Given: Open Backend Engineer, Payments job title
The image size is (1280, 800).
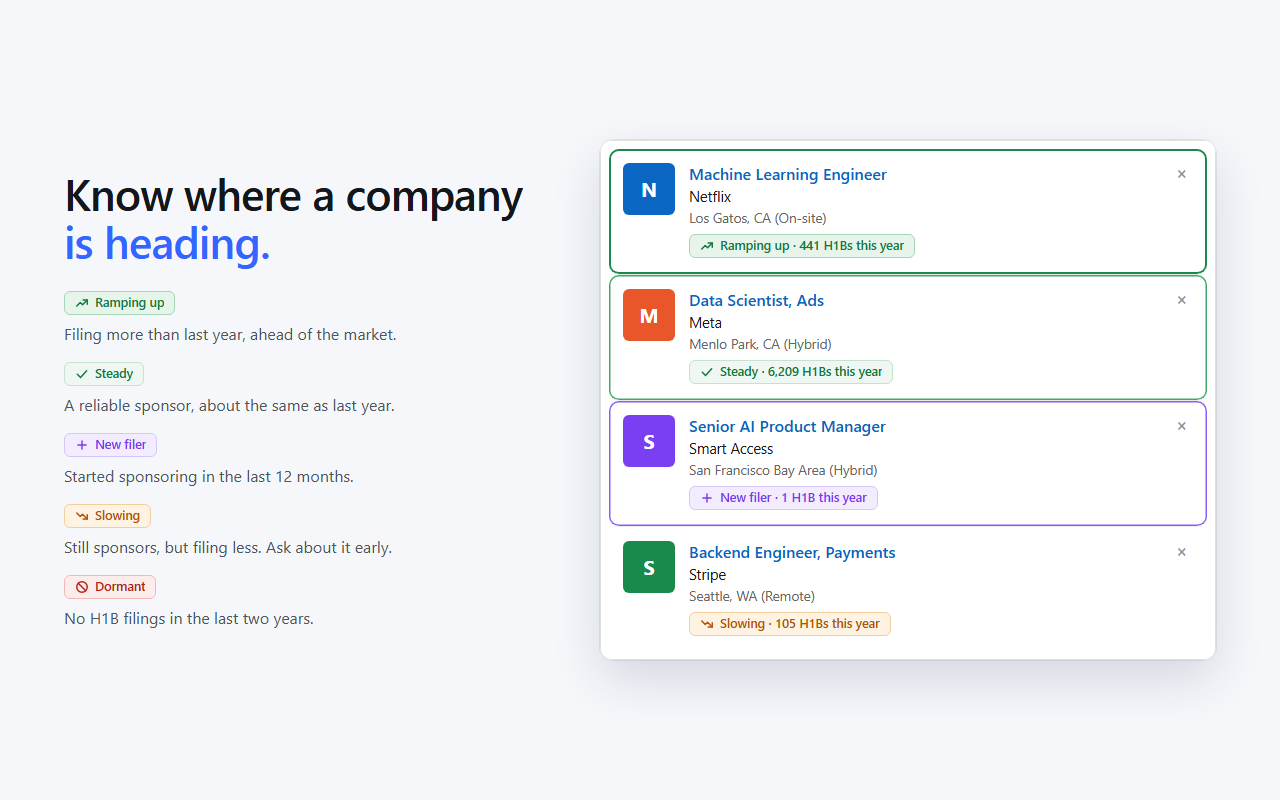Looking at the screenshot, I should [x=792, y=552].
